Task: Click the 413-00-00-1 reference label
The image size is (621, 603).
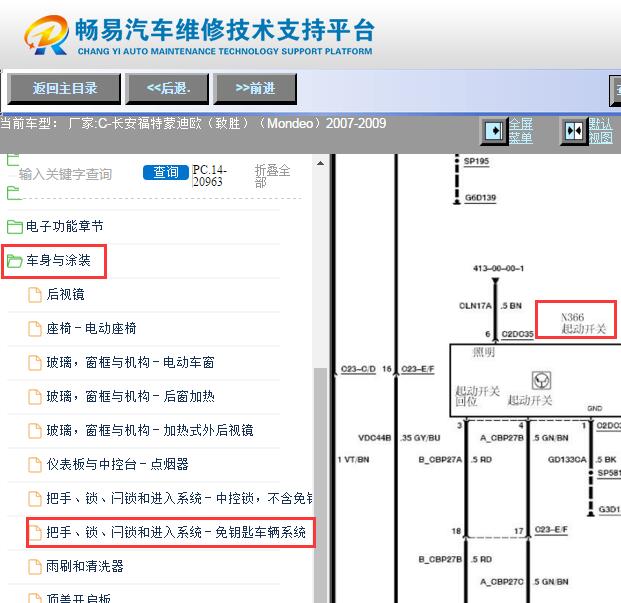Action: click(x=498, y=268)
